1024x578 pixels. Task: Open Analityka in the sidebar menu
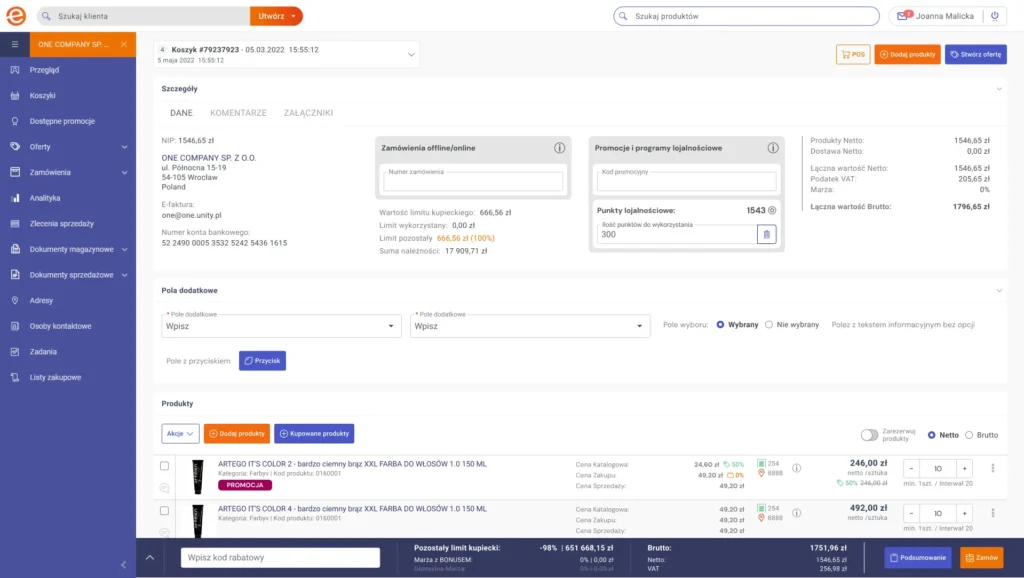pyautogui.click(x=45, y=198)
